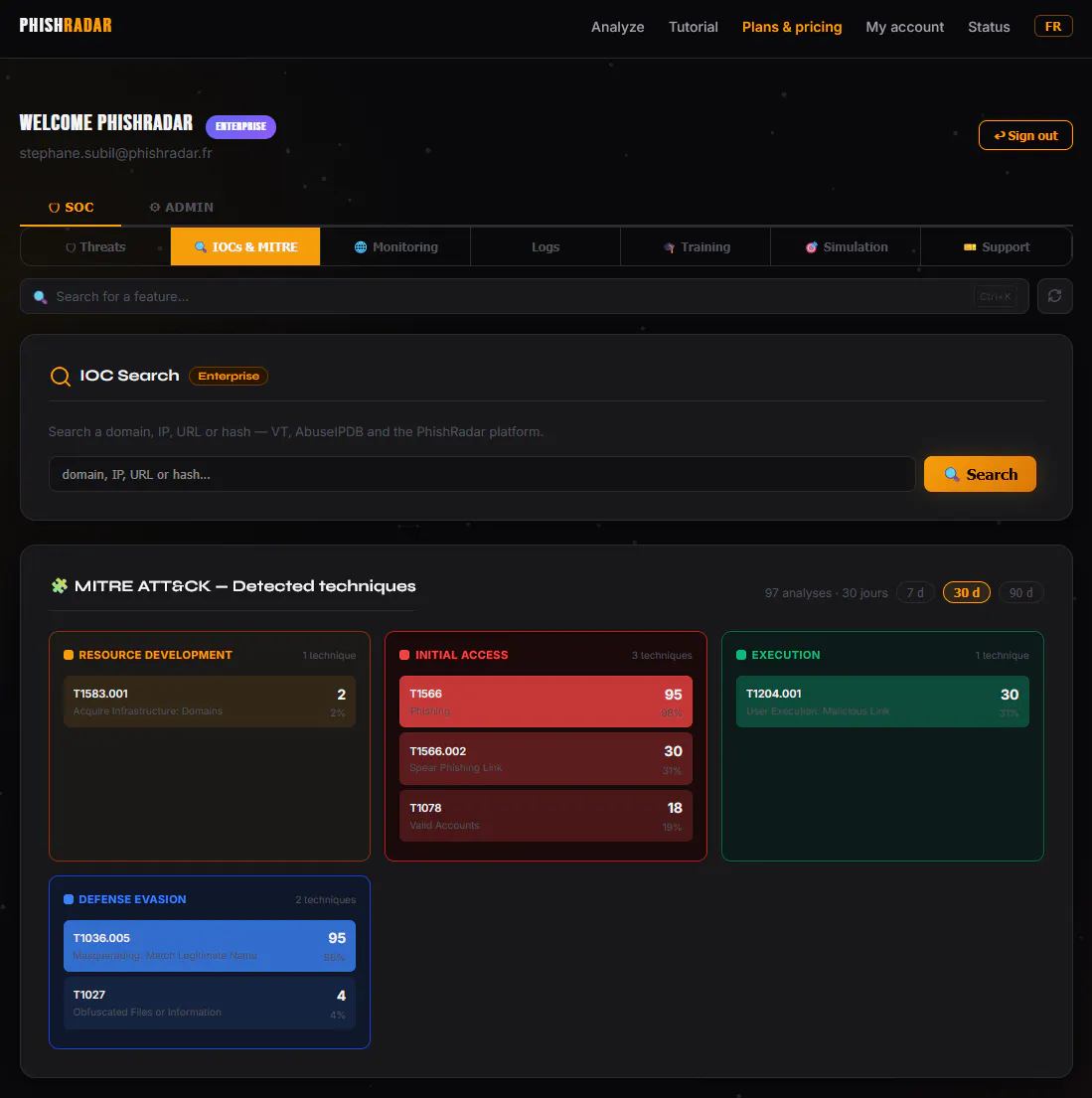
Task: Click the puzzle icon next to MITRE ATT&CK
Action: [x=60, y=585]
